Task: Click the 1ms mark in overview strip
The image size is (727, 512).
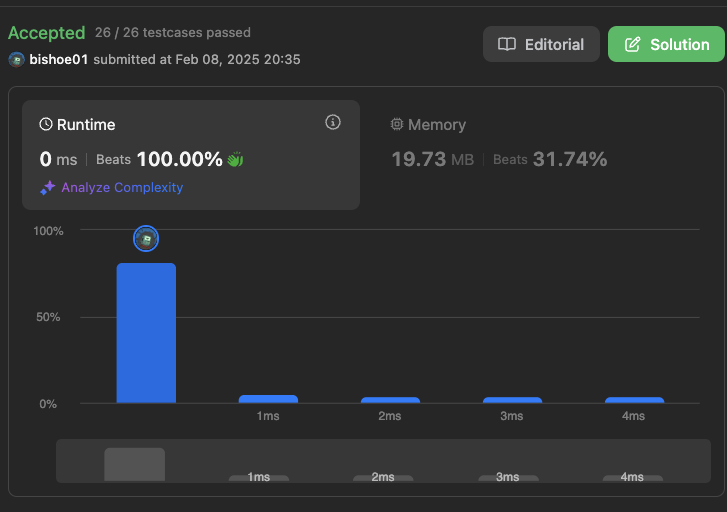Action: [259, 477]
